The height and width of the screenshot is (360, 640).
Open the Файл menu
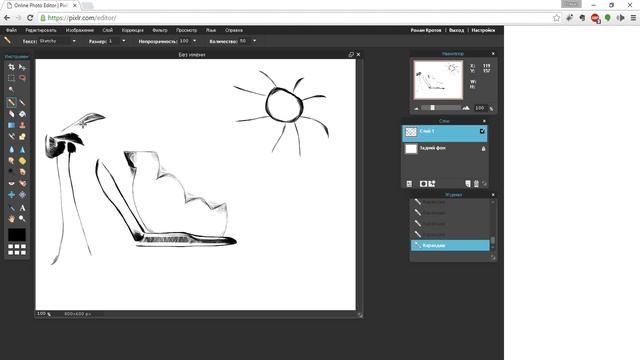pyautogui.click(x=11, y=30)
